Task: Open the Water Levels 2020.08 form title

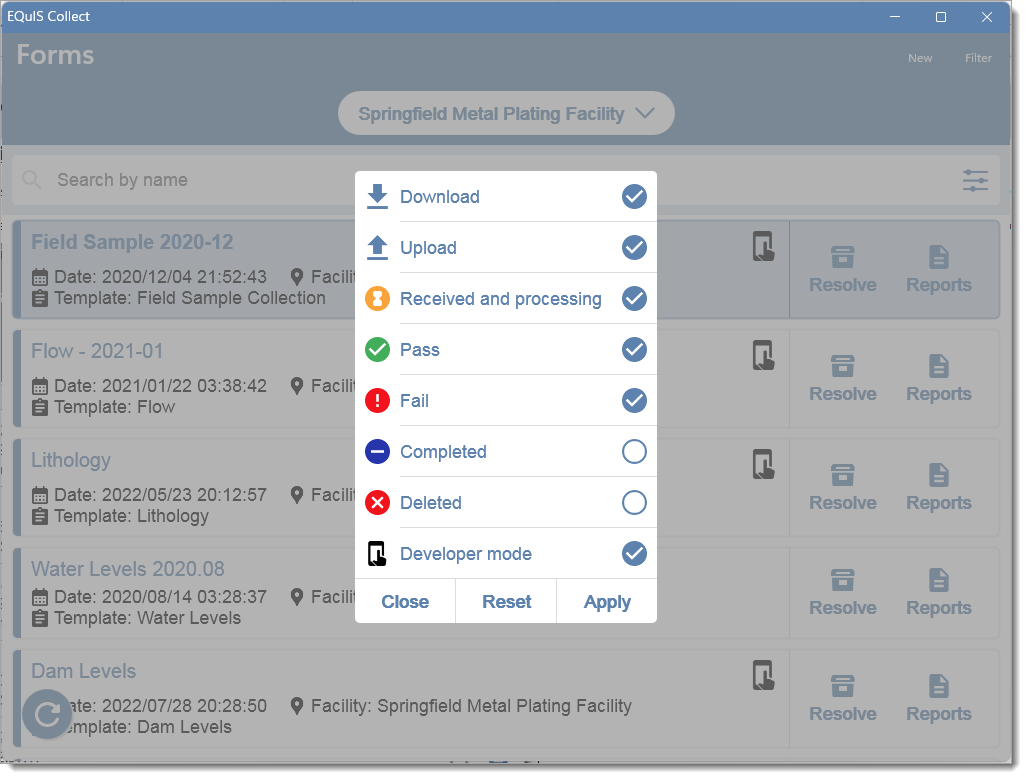Action: point(128,569)
